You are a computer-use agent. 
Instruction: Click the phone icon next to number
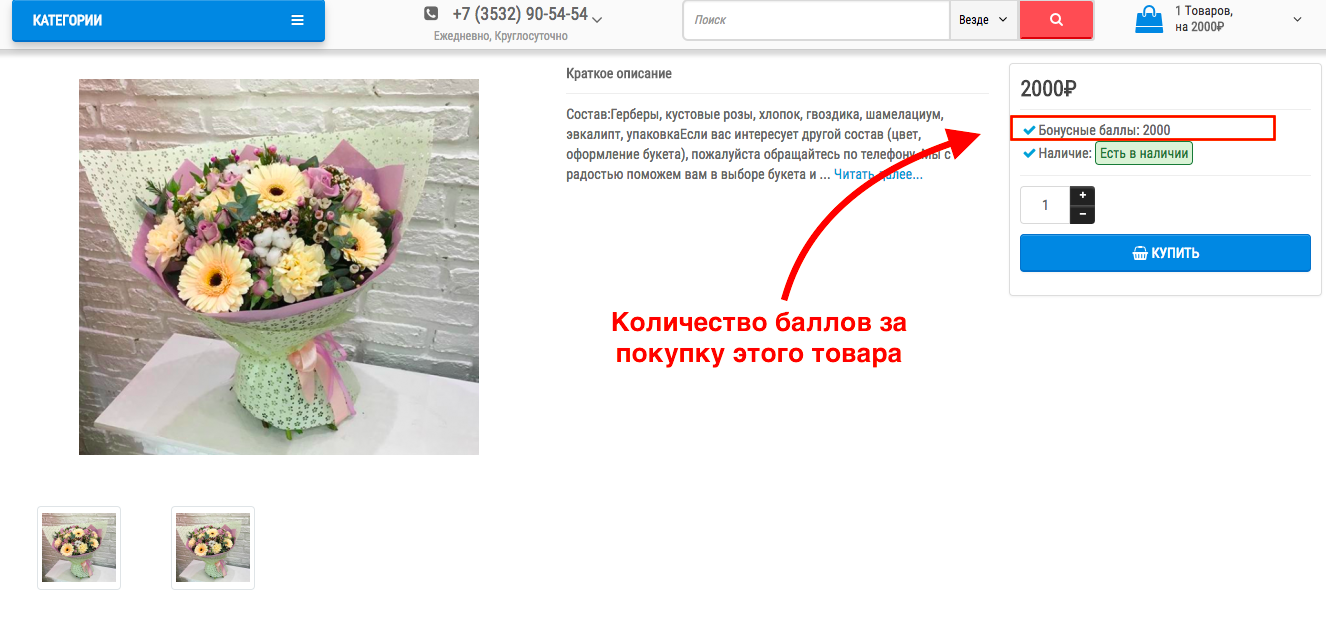click(431, 14)
